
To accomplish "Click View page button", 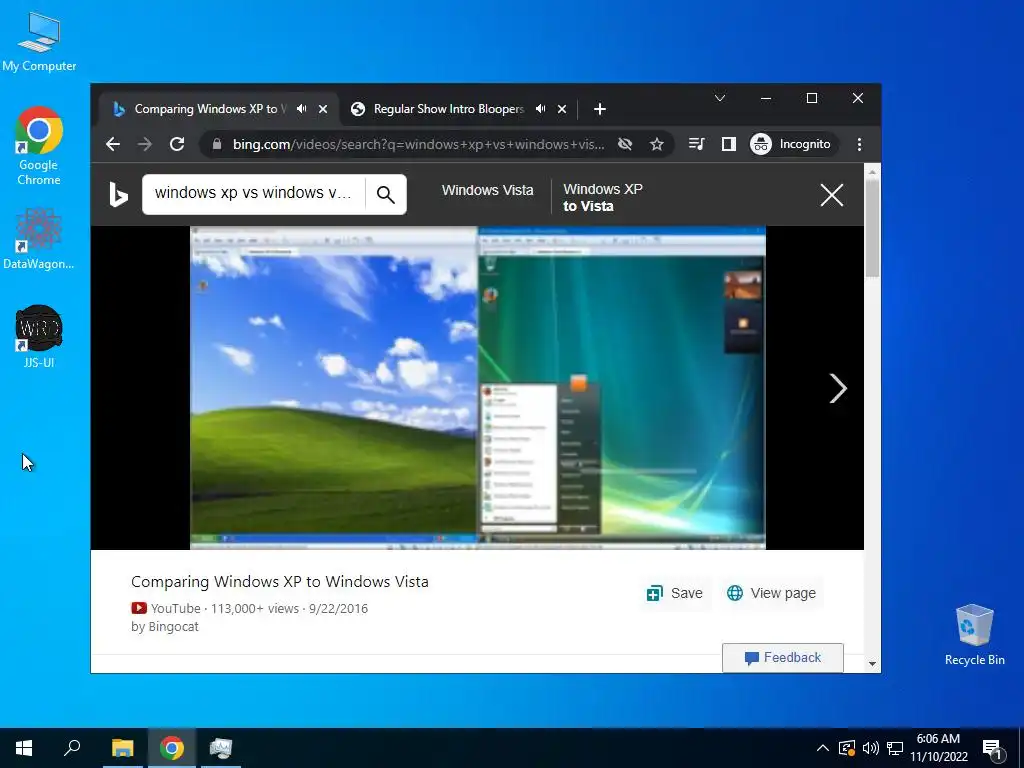I will point(771,593).
